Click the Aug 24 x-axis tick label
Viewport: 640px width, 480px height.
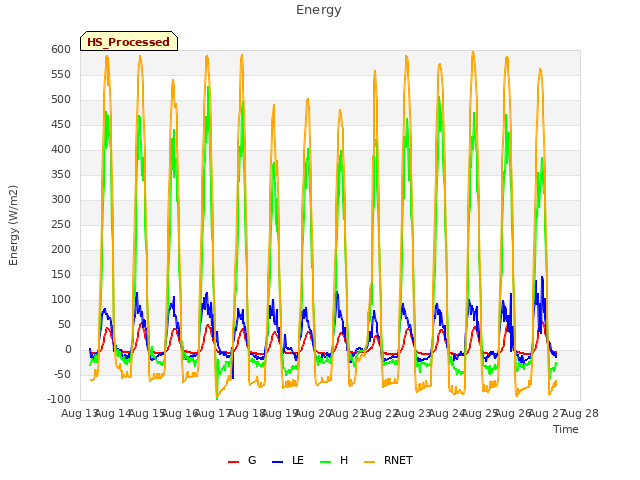447,413
